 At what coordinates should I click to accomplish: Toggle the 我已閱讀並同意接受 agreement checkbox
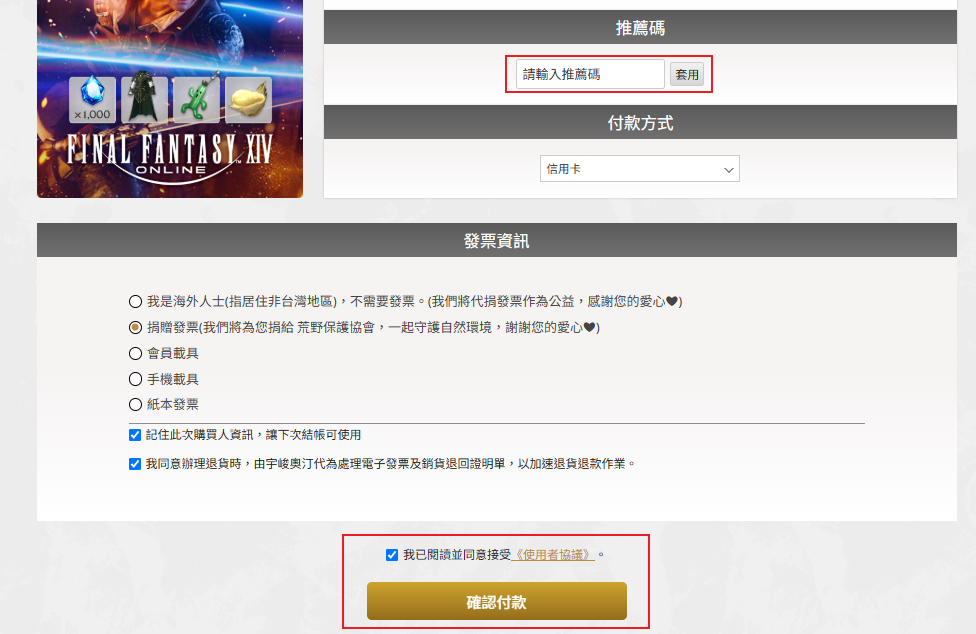[392, 555]
